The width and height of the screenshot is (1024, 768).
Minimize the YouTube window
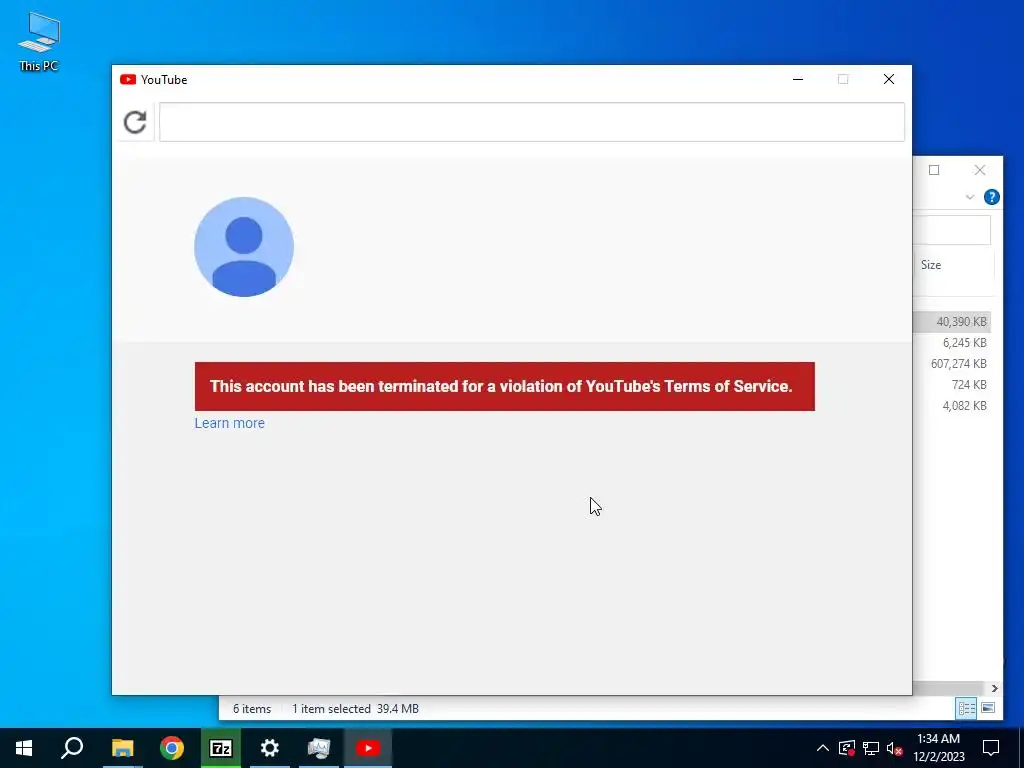click(x=798, y=80)
